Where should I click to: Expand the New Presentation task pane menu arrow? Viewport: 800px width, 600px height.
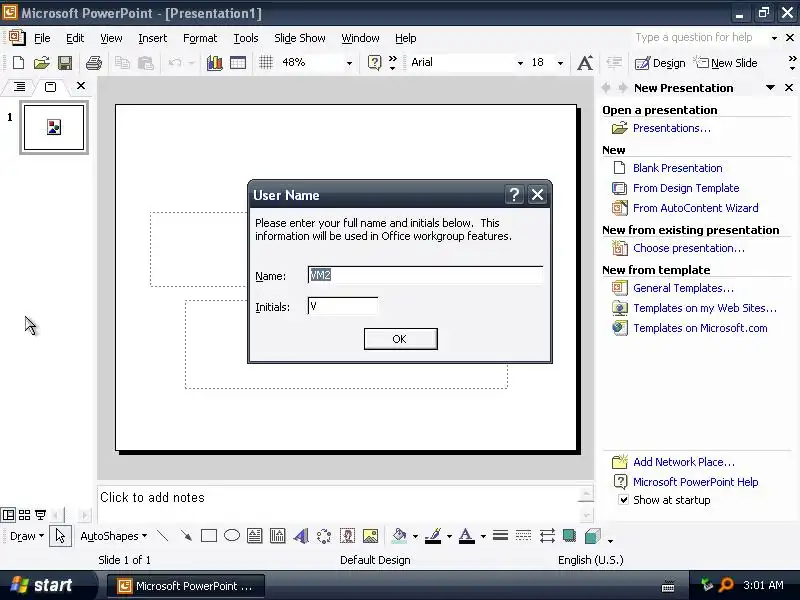[x=770, y=88]
